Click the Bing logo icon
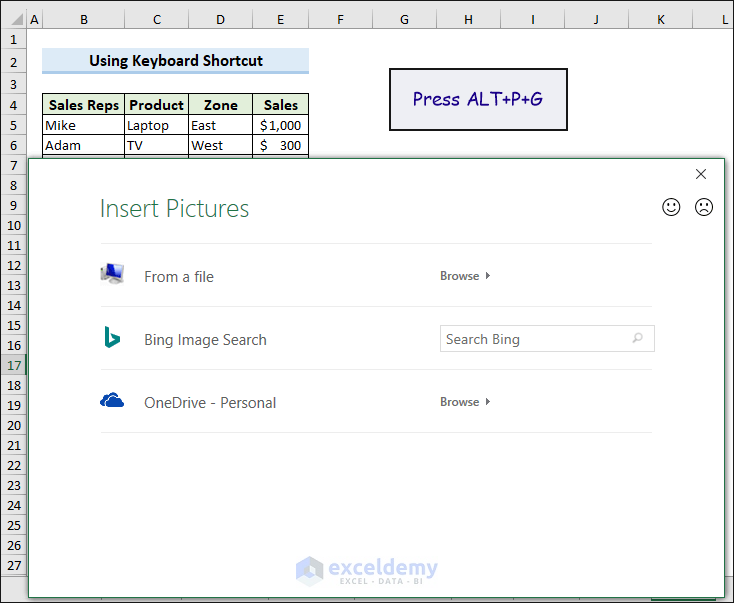Screen dimensions: 734x603 [x=112, y=338]
